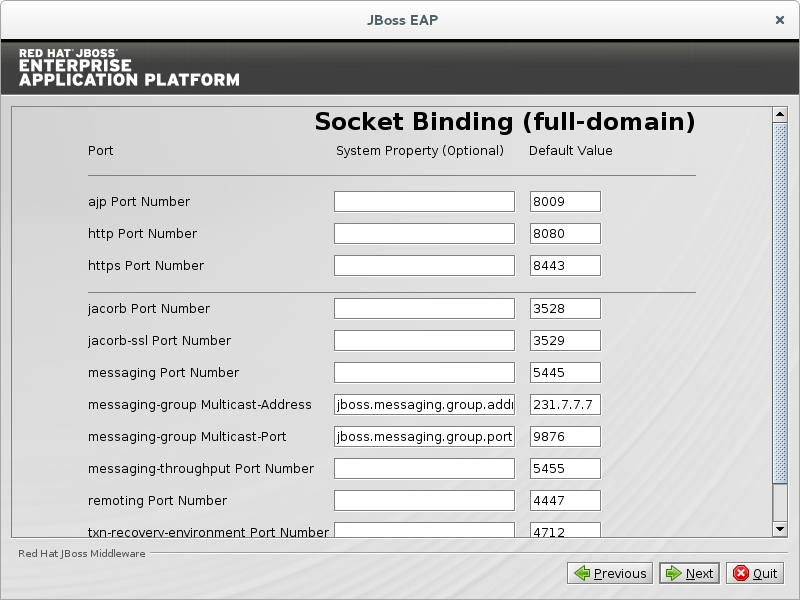Image resolution: width=800 pixels, height=600 pixels.
Task: Select the ajp default value 8009 field
Action: coord(565,202)
